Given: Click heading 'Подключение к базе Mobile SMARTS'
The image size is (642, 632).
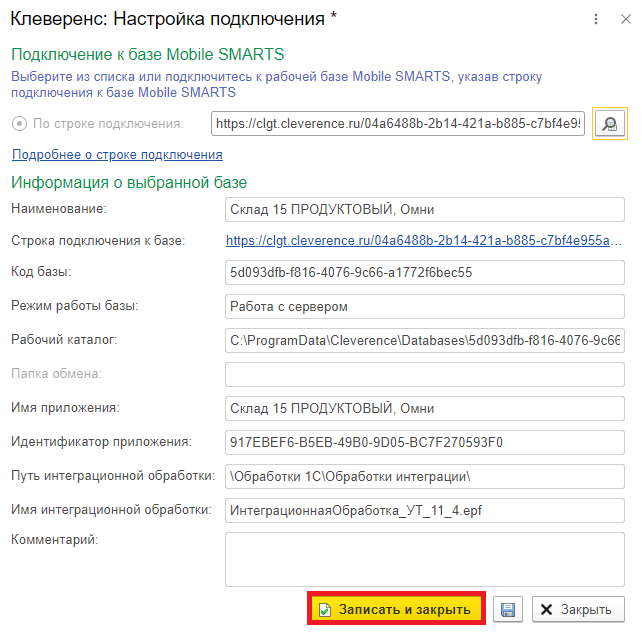Looking at the screenshot, I should click(x=147, y=54).
